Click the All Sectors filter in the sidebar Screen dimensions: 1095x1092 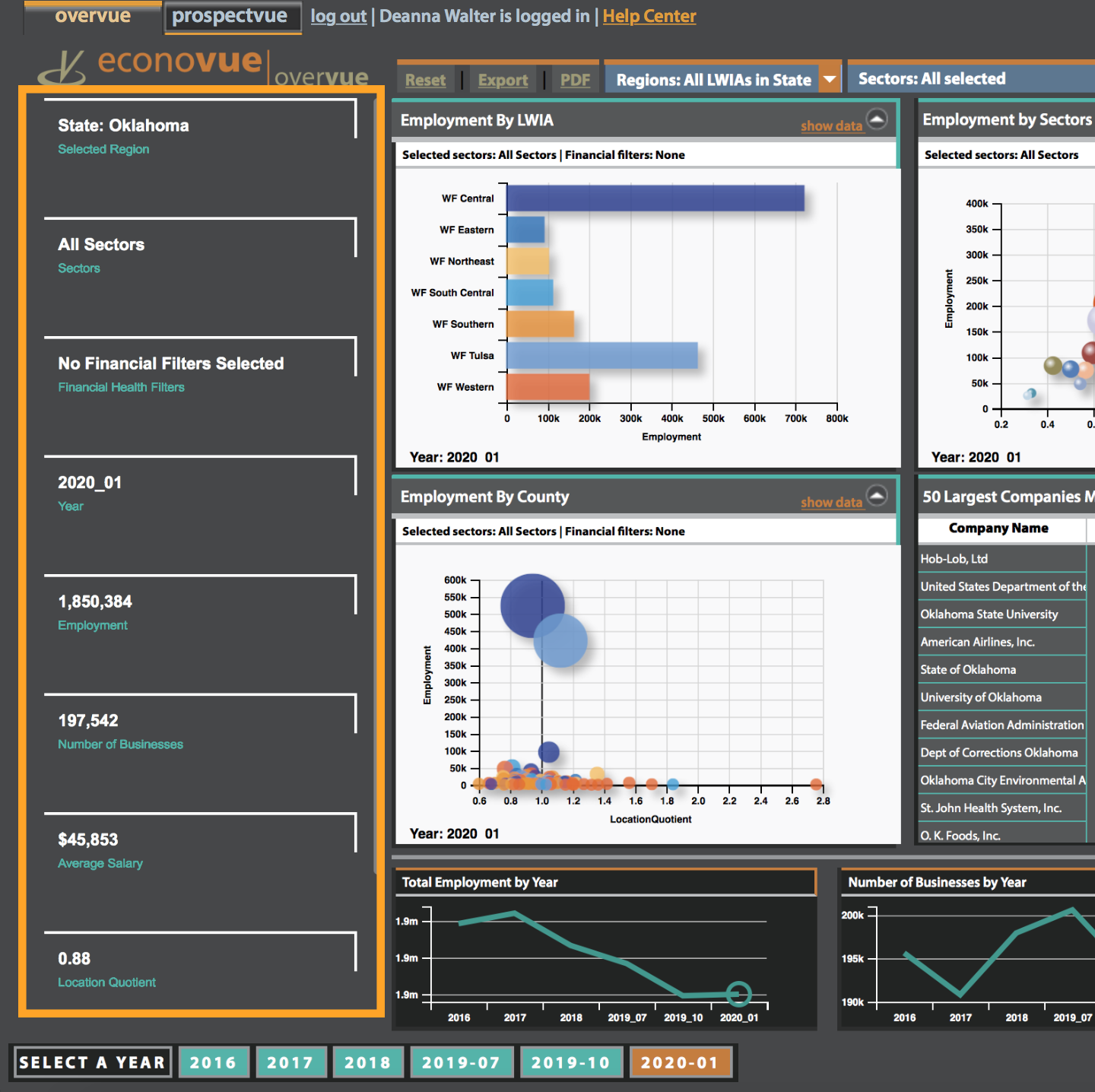pos(101,244)
